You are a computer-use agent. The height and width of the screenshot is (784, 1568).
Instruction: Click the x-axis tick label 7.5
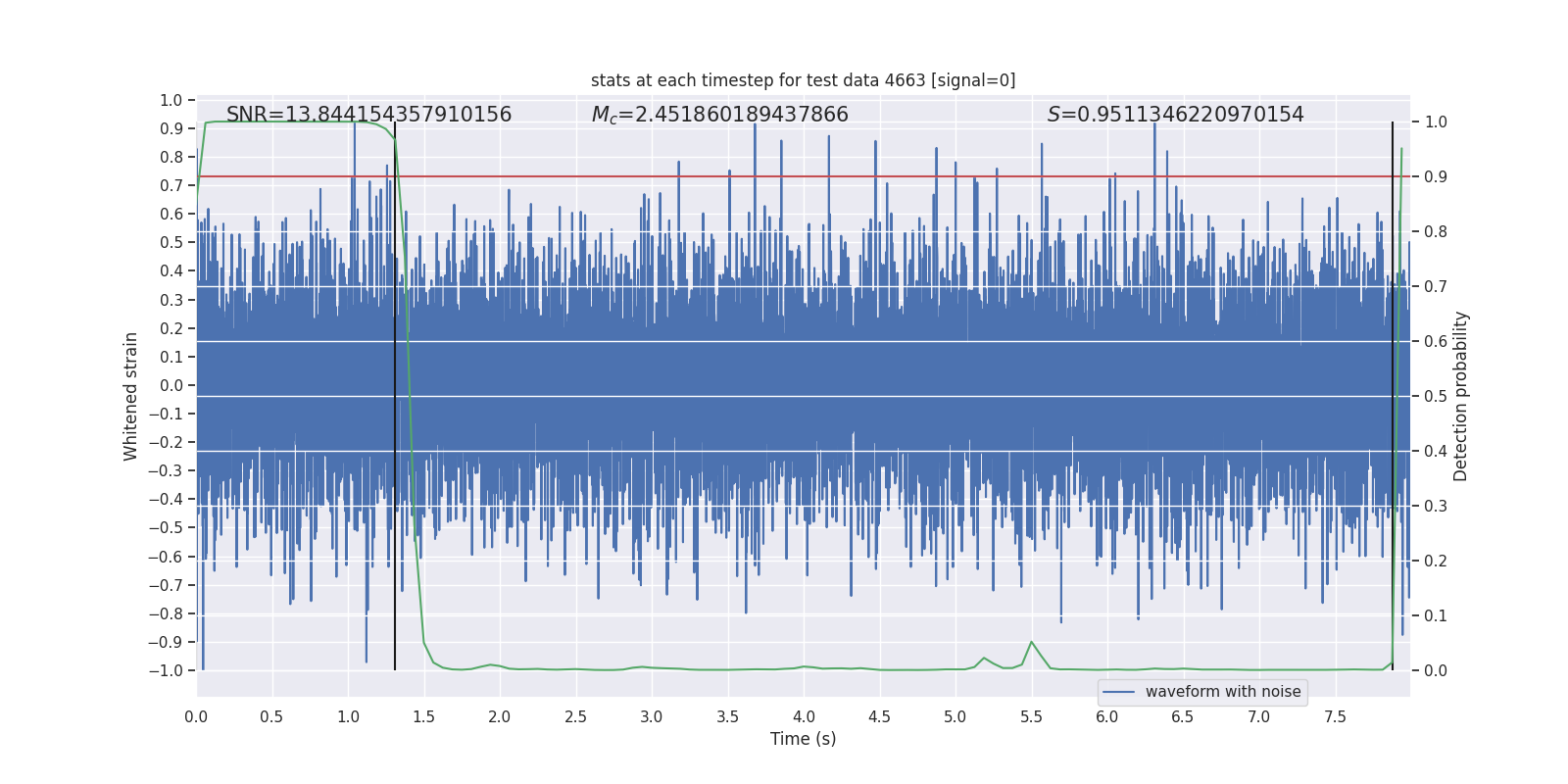tap(1335, 717)
